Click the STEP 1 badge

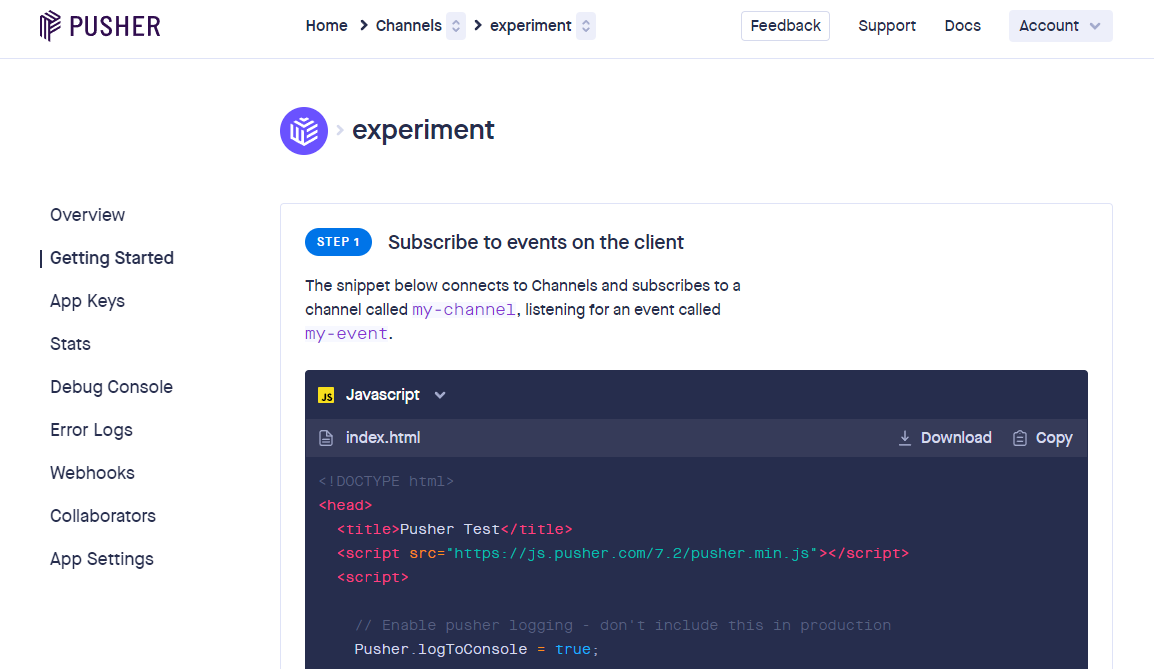pos(339,242)
